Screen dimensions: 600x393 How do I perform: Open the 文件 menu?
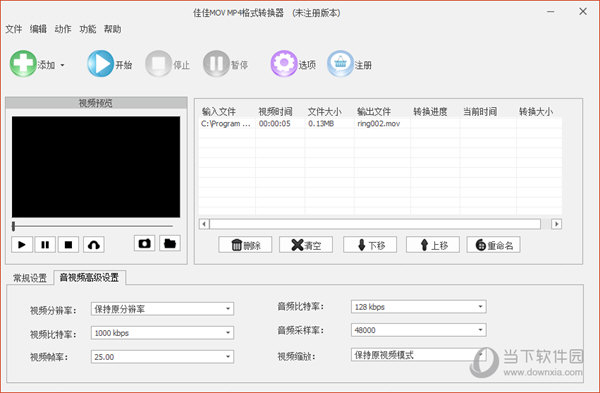(14, 29)
